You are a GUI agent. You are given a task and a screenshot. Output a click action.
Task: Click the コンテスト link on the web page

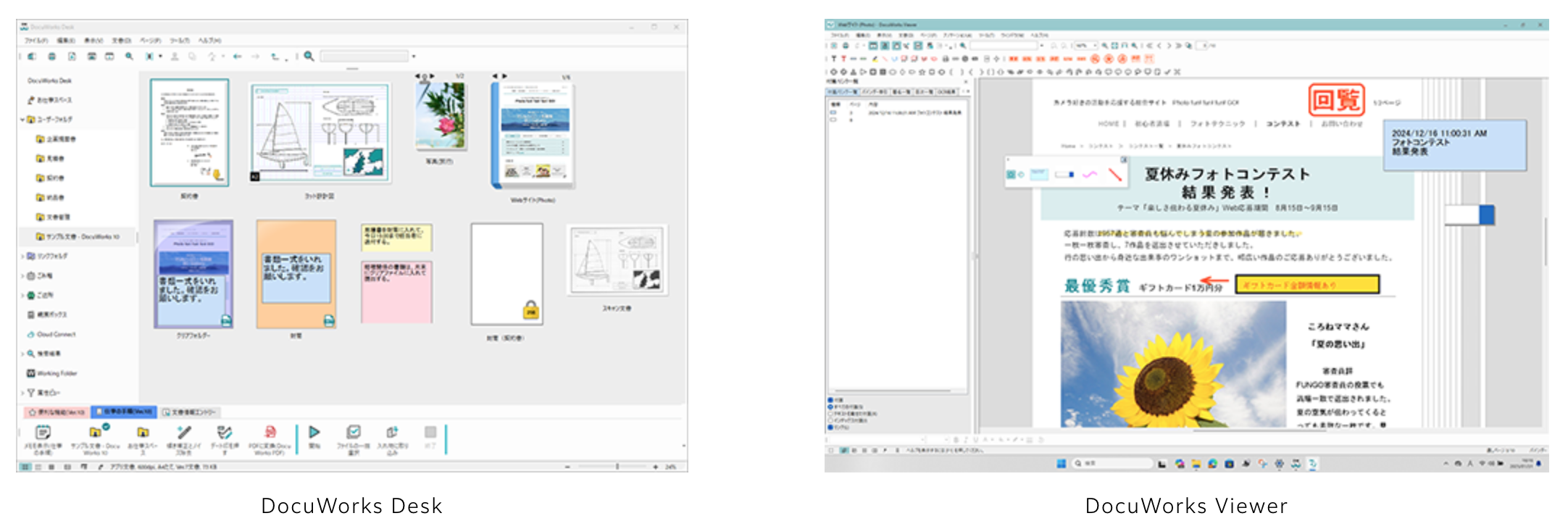tap(1283, 124)
